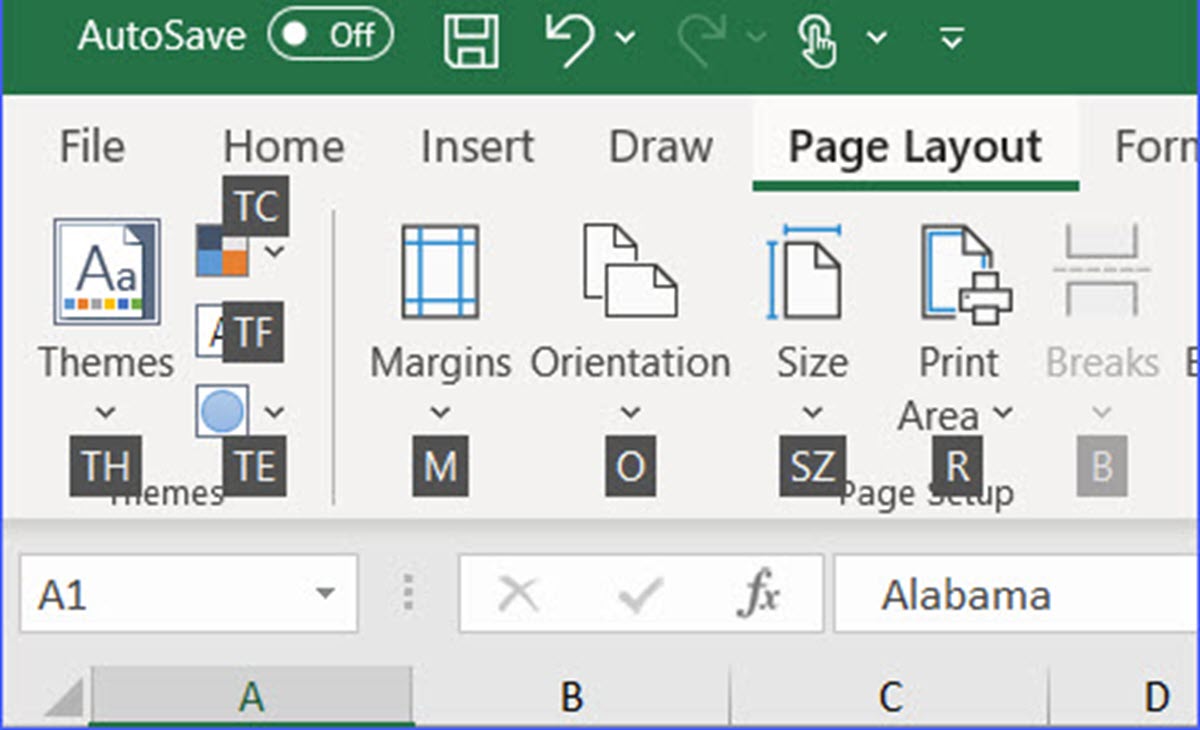
Task: Click the Orientation icon
Action: tap(630, 270)
